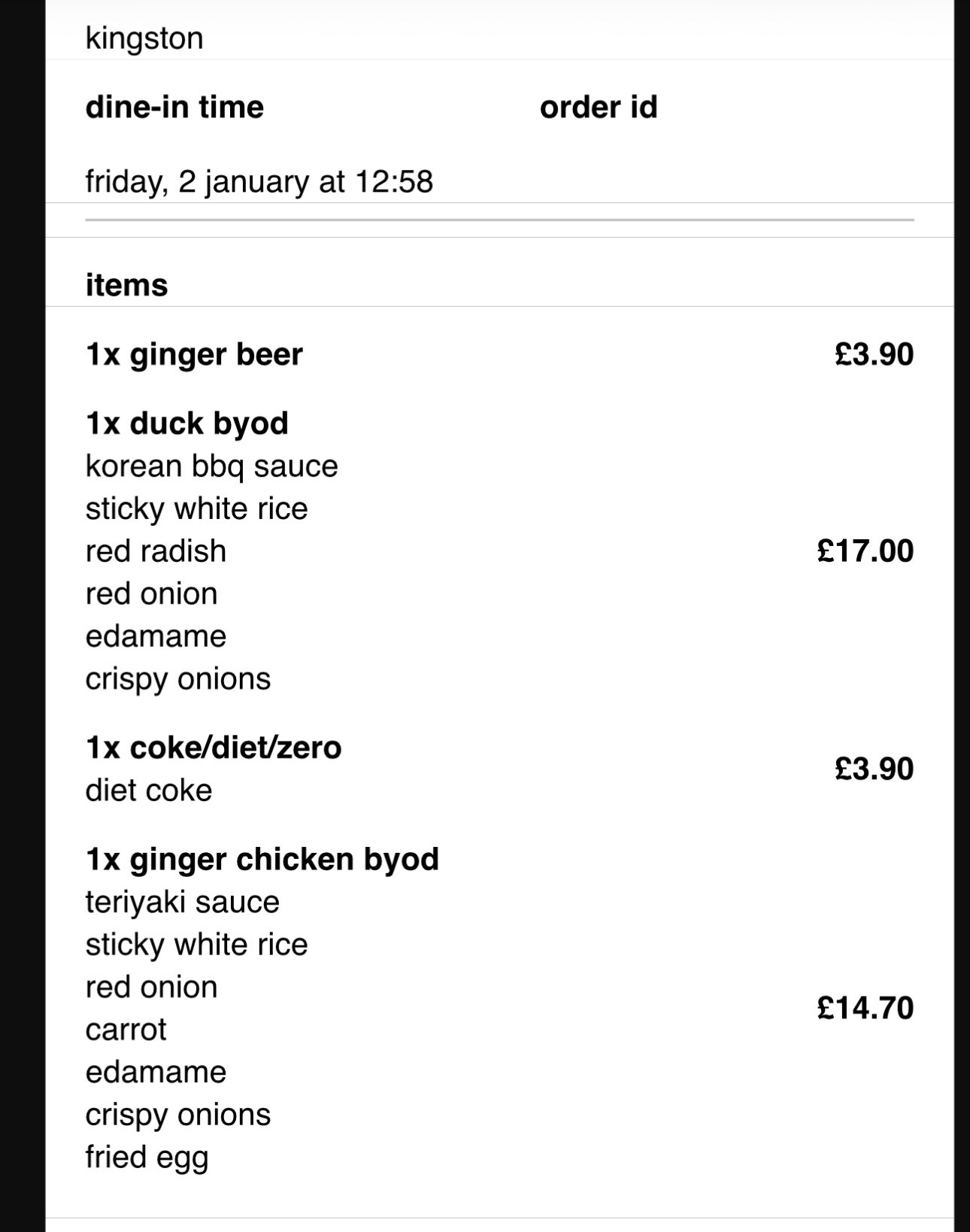Click the ginger beer £3.90 price

(874, 354)
